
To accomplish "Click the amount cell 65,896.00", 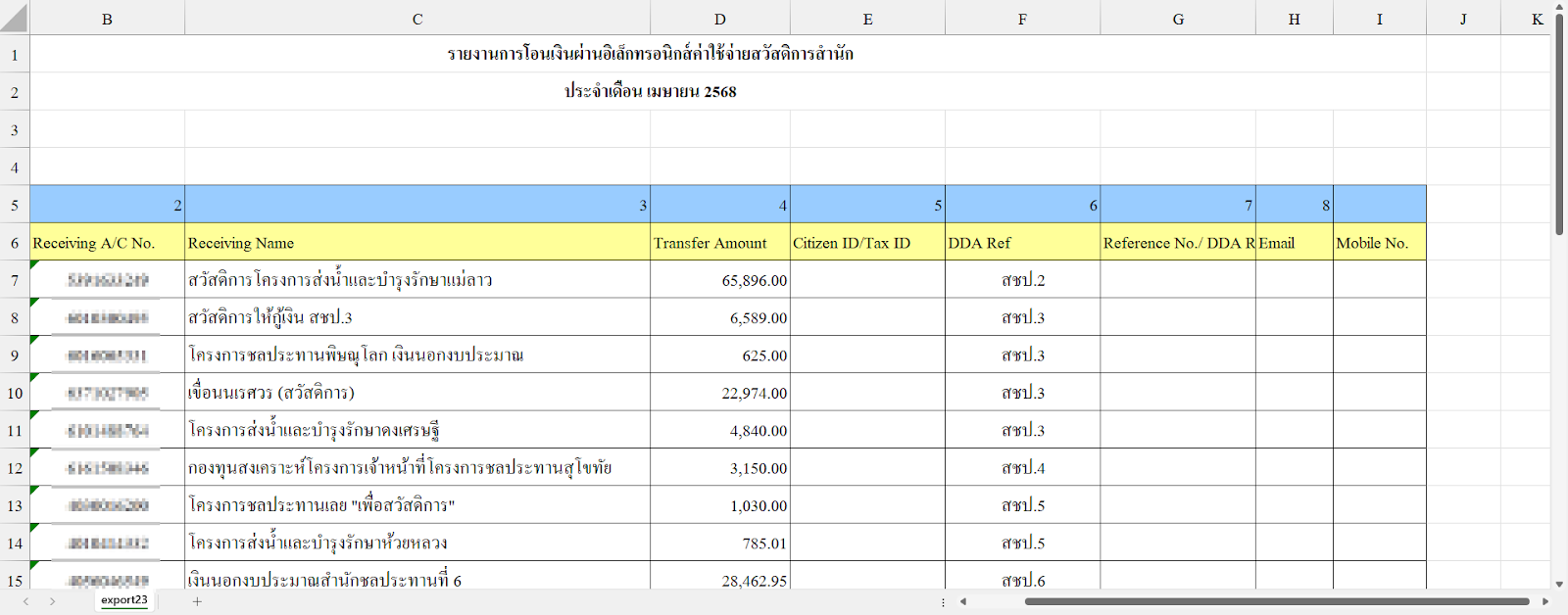I will 720,280.
